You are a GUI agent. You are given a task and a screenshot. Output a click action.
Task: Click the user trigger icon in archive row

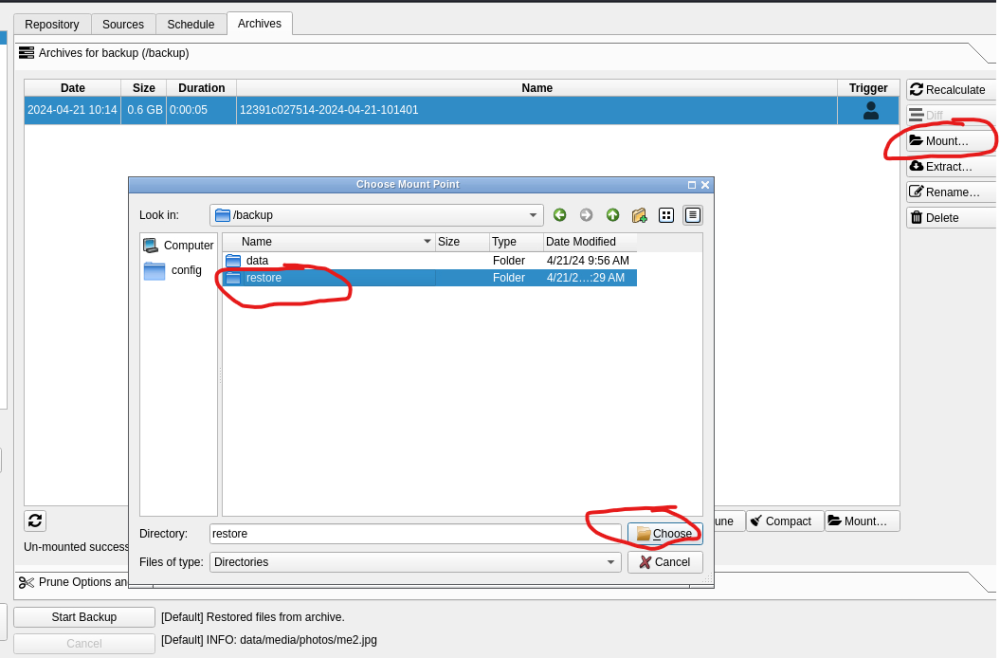[871, 110]
